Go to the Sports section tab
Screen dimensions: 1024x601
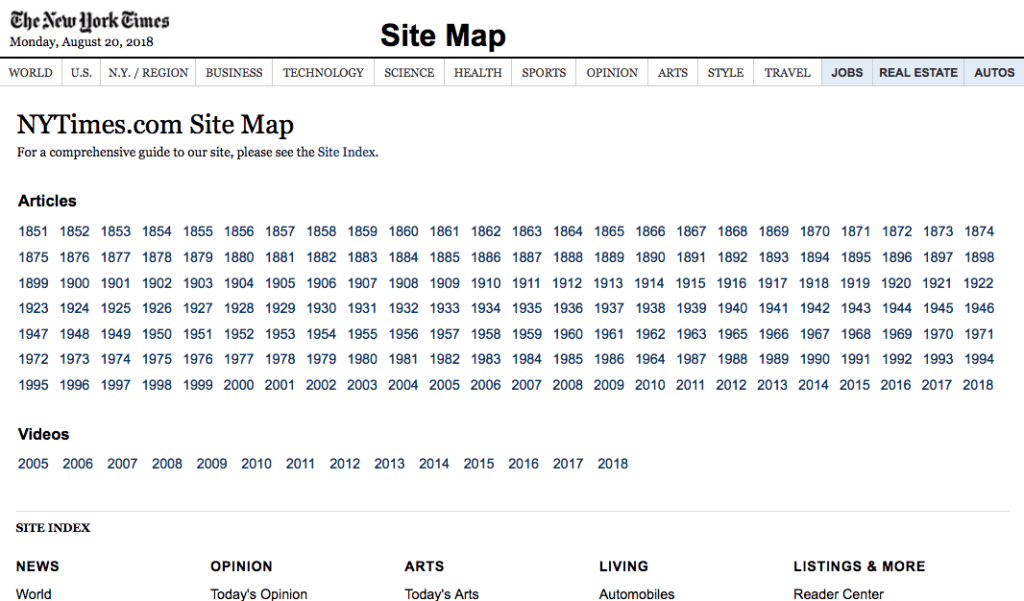tap(543, 73)
